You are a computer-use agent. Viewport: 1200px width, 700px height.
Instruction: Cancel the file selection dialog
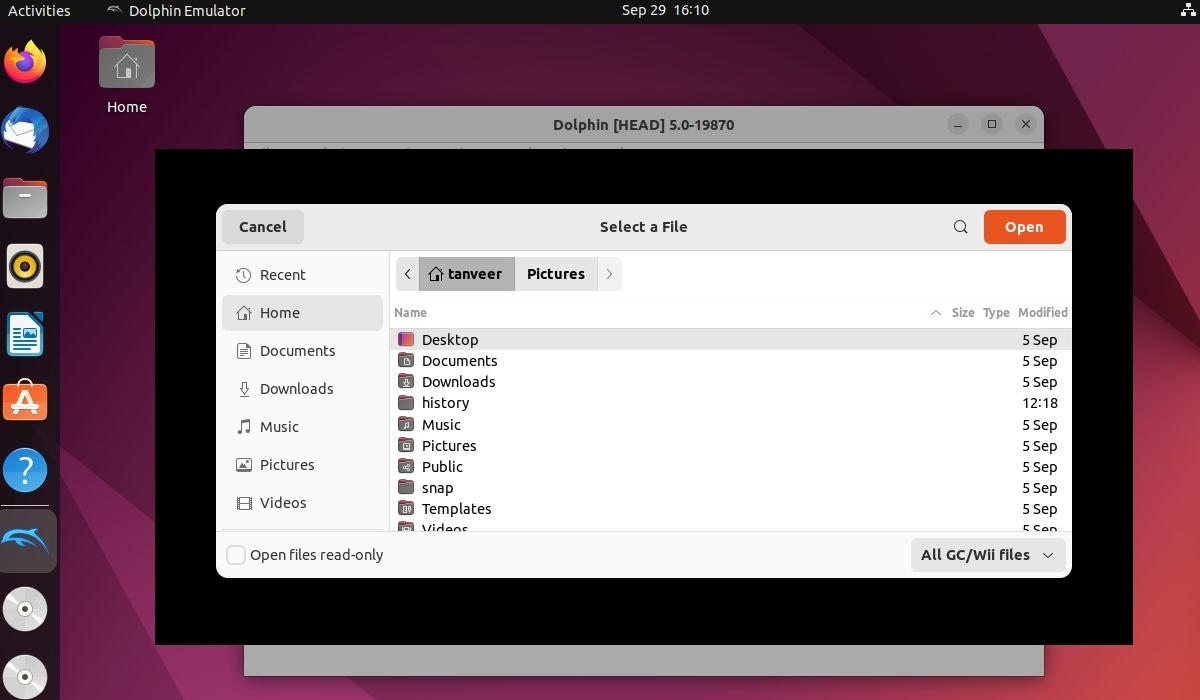262,227
